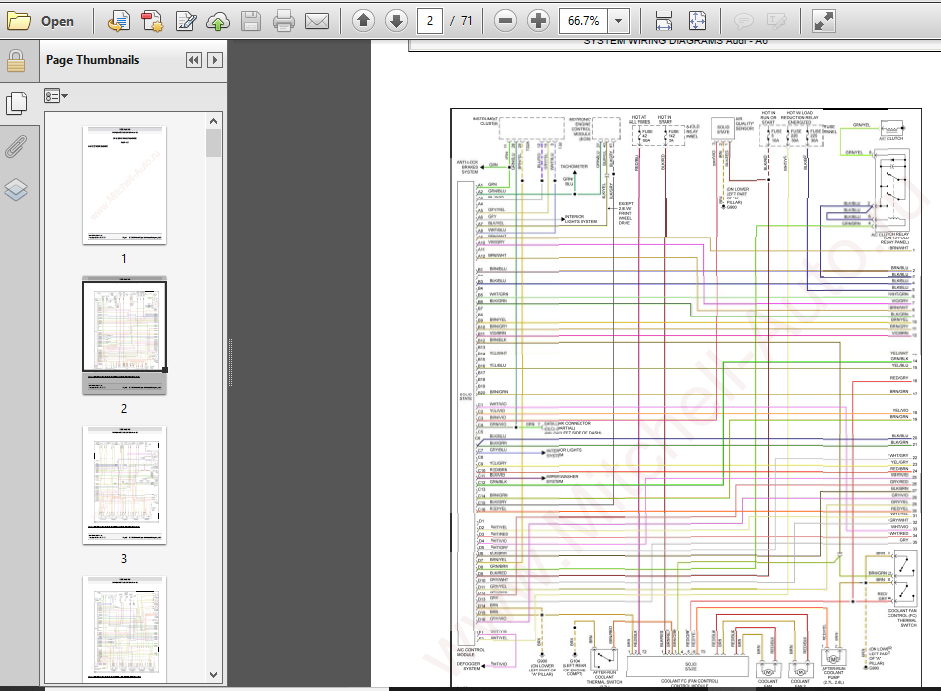This screenshot has width=941, height=691.
Task: Click the Add Comment bubble icon
Action: tap(744, 22)
